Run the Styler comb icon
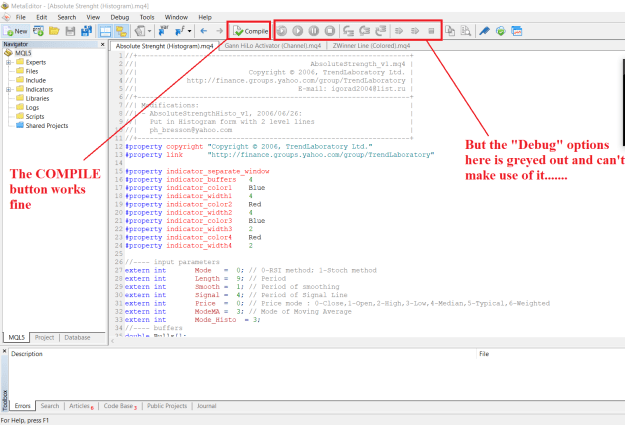Viewport: 625px width, 425px height. pos(484,31)
